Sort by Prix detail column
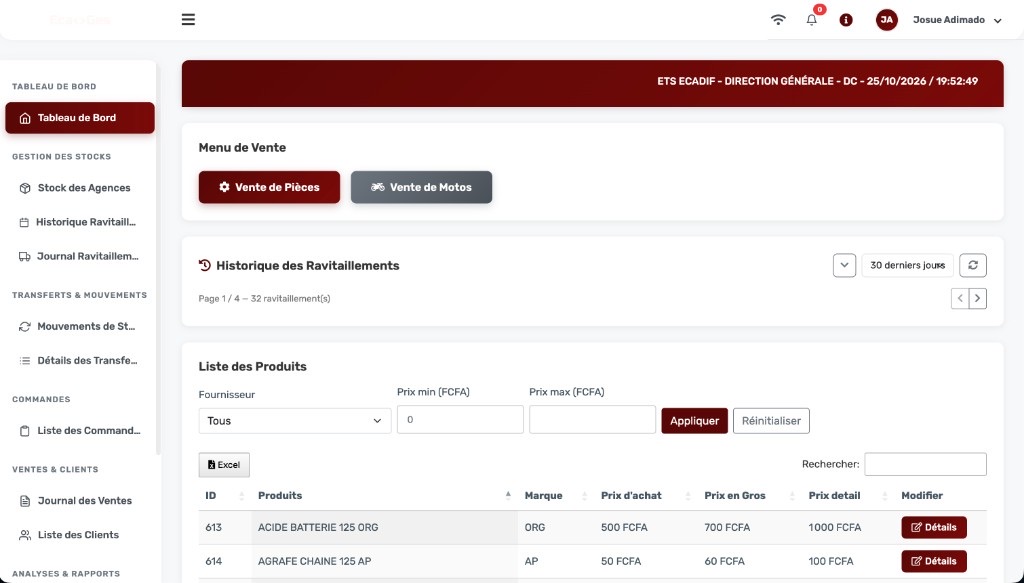Screen dimensions: 1024x583 point(848,496)
